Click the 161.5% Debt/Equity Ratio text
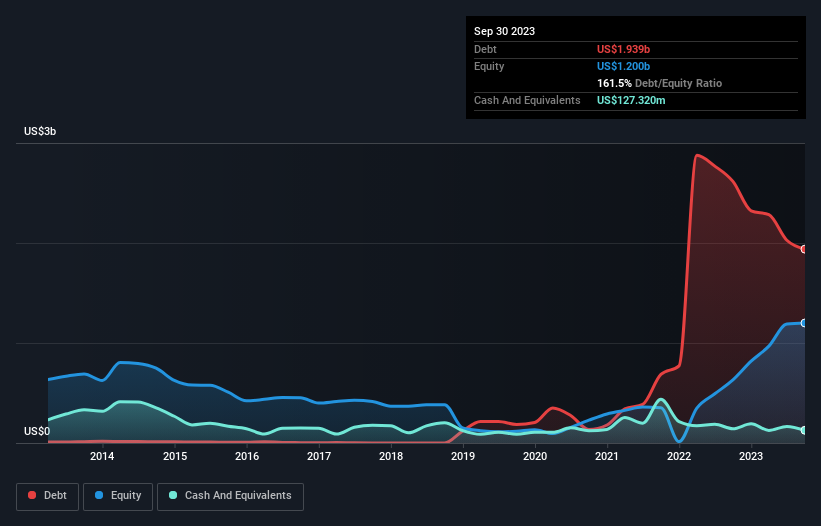 coord(659,83)
